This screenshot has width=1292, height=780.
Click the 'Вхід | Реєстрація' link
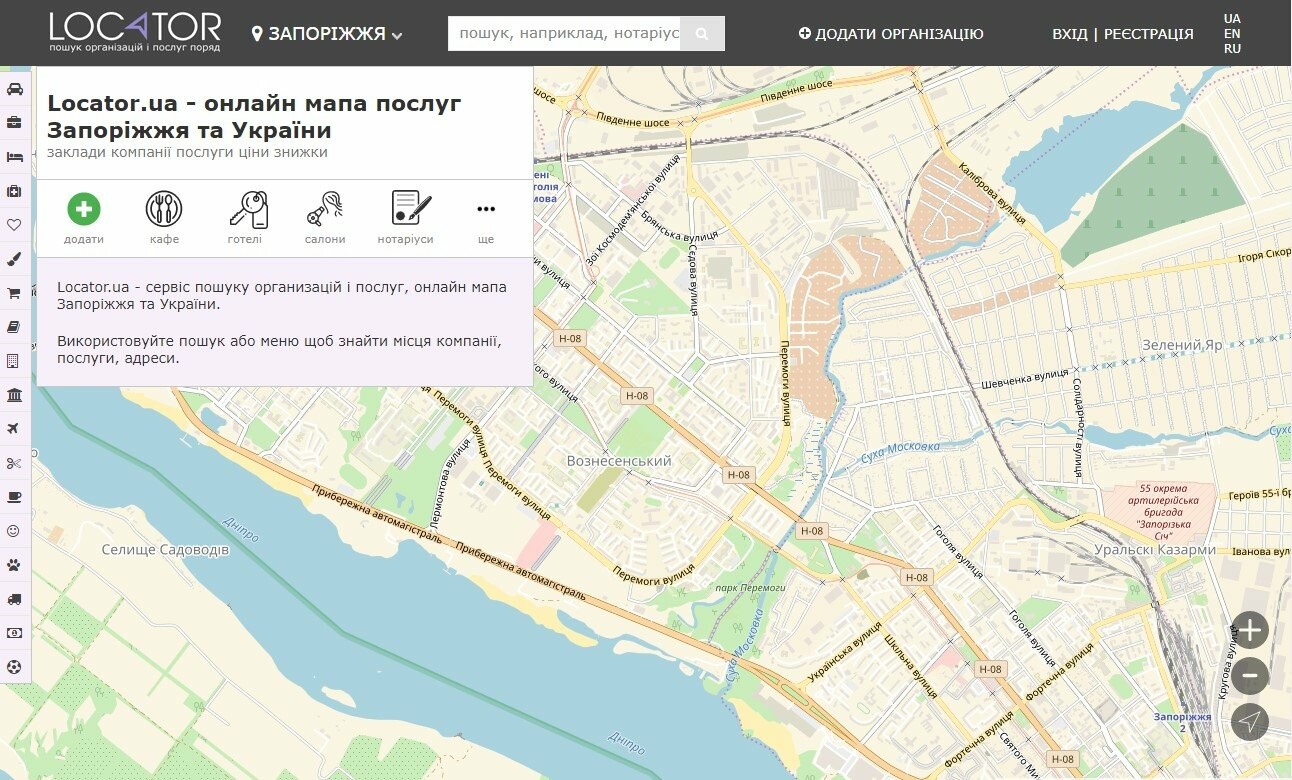click(1122, 34)
